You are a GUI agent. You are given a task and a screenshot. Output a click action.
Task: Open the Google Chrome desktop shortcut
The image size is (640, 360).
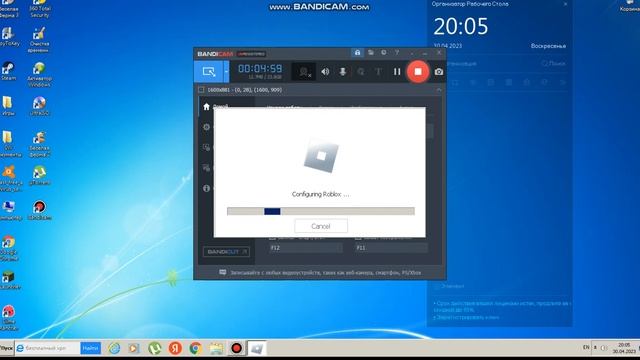pyautogui.click(x=9, y=248)
